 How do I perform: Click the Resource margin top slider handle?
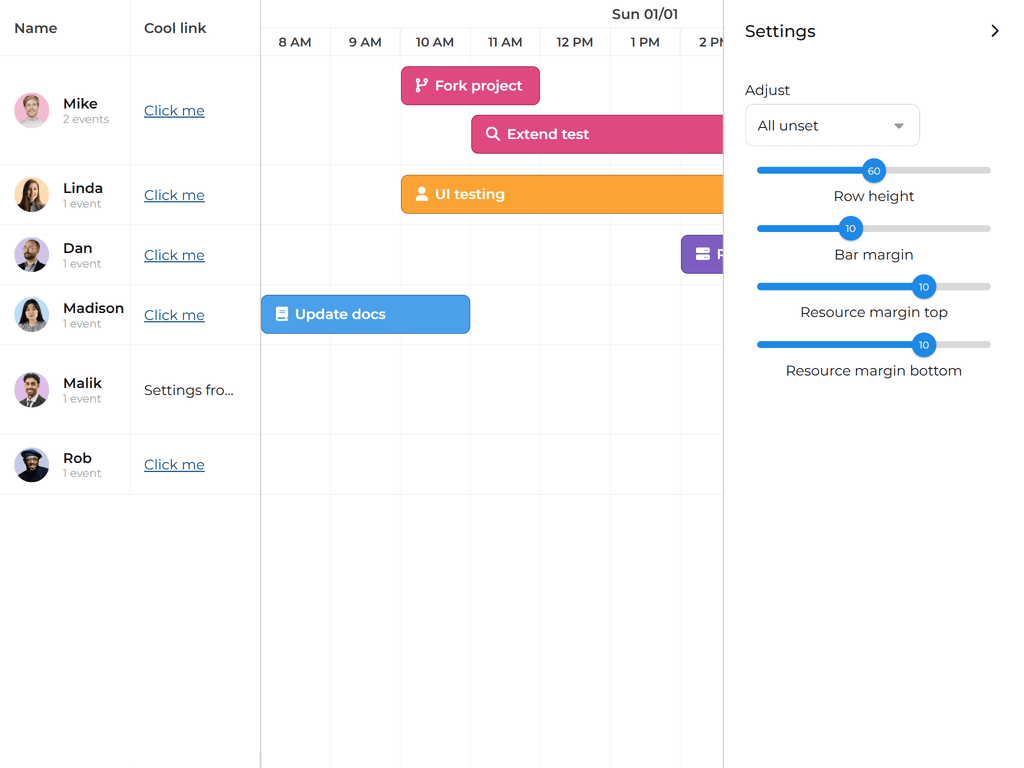coord(924,287)
